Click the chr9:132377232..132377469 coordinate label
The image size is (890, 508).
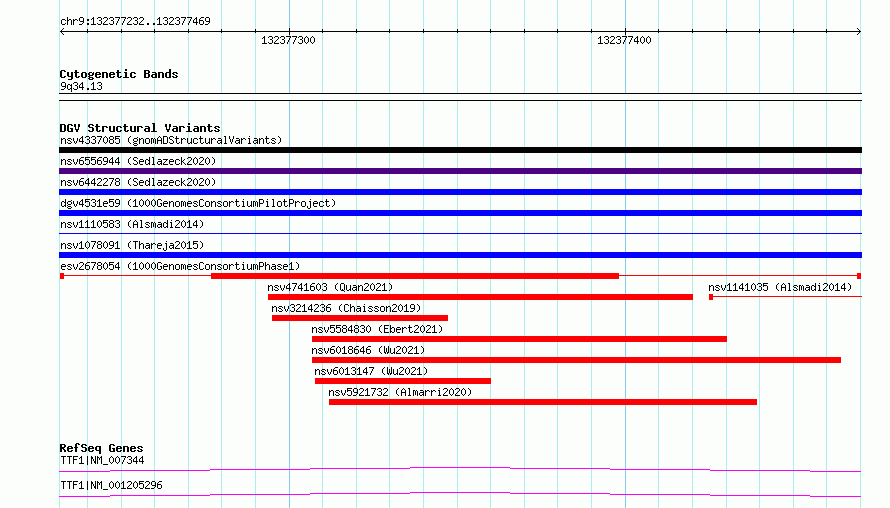[x=135, y=21]
